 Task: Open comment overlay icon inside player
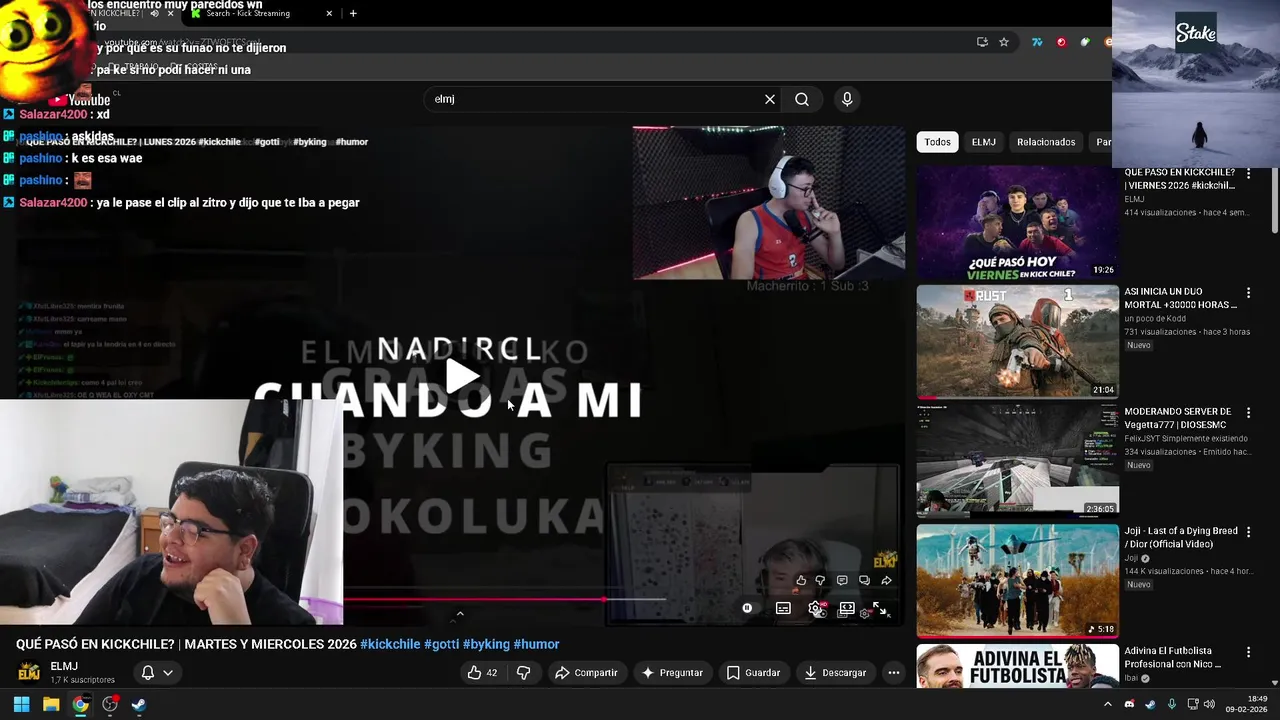[842, 580]
